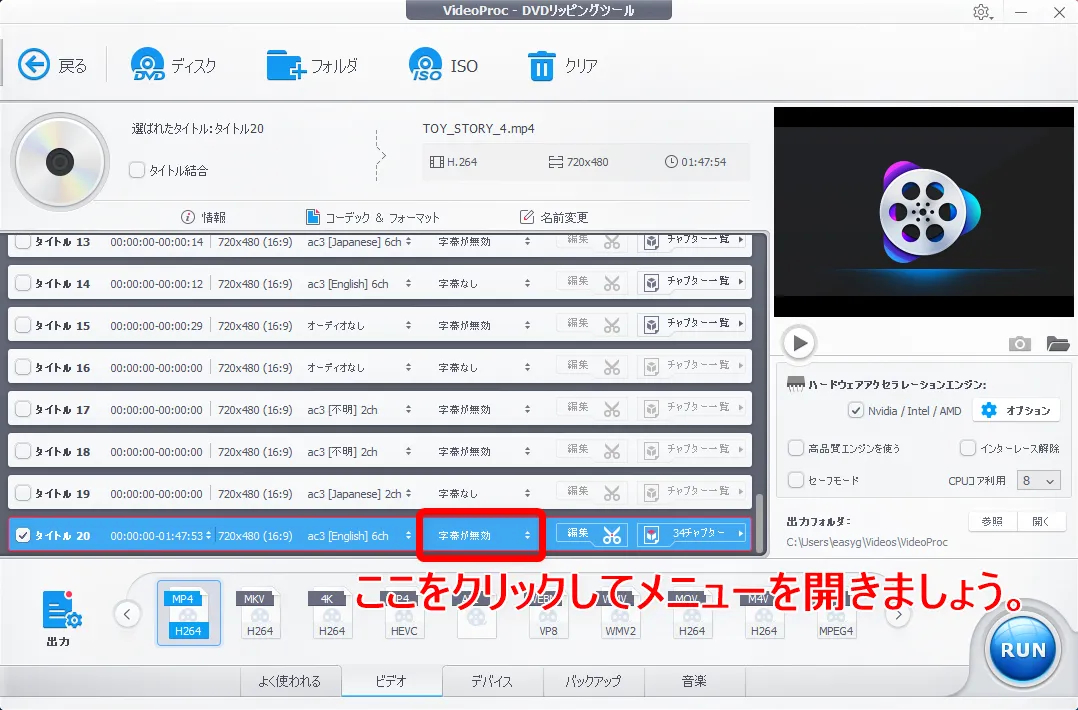Adjust Title 20 time range stepper

208,535
